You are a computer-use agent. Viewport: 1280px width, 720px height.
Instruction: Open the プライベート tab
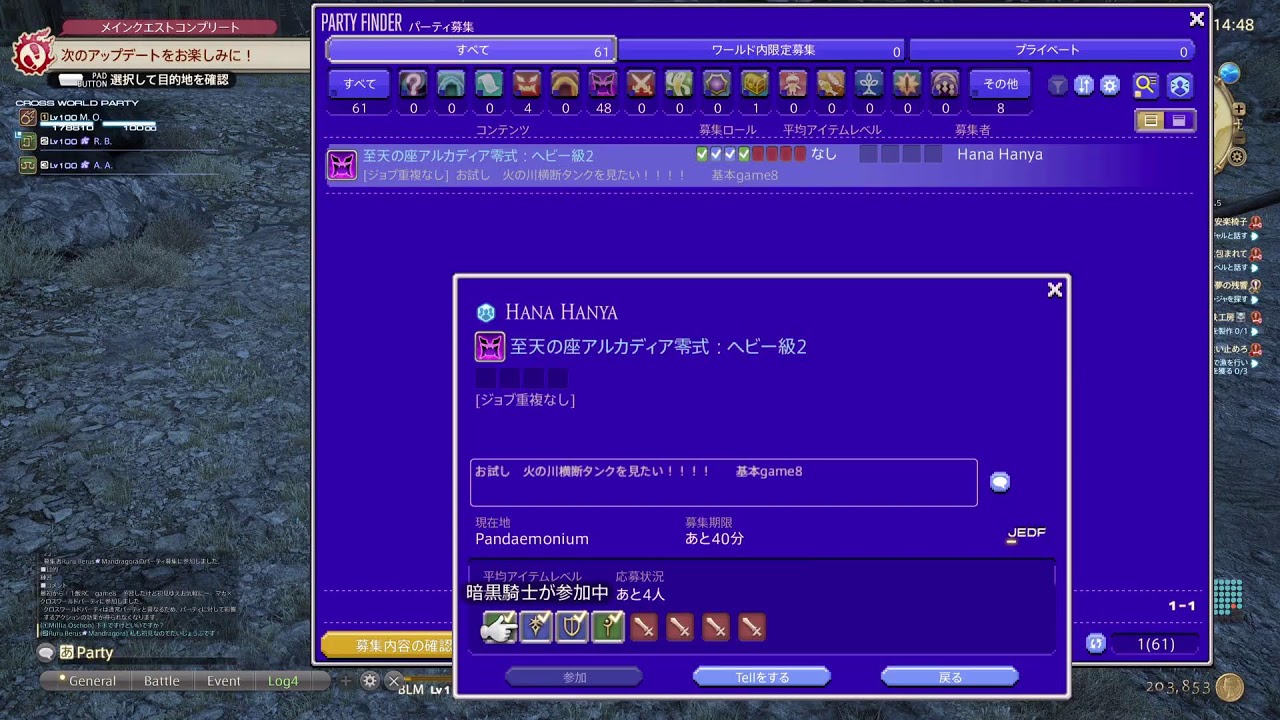tap(1052, 50)
